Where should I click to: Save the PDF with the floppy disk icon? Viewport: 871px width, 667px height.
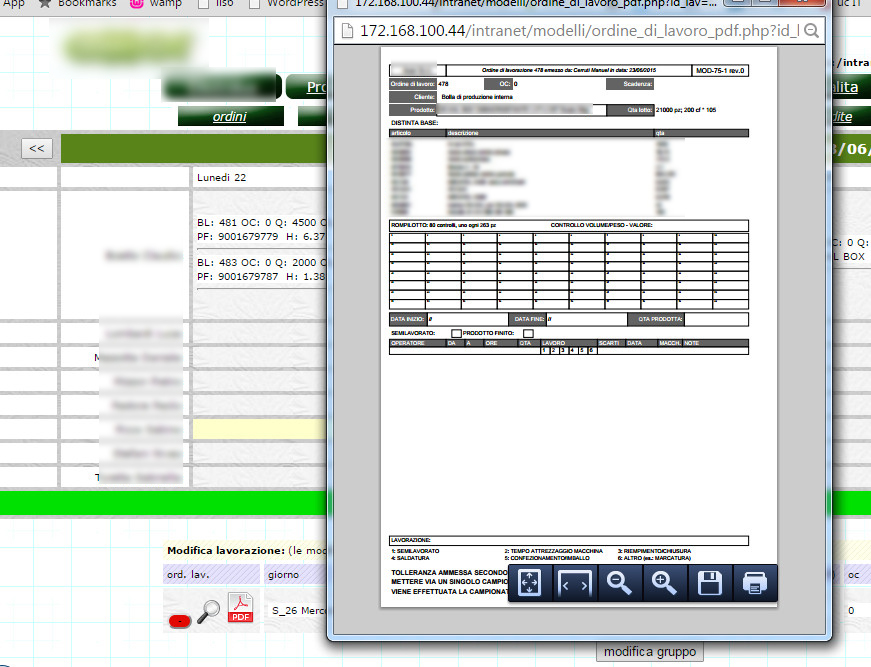click(710, 584)
